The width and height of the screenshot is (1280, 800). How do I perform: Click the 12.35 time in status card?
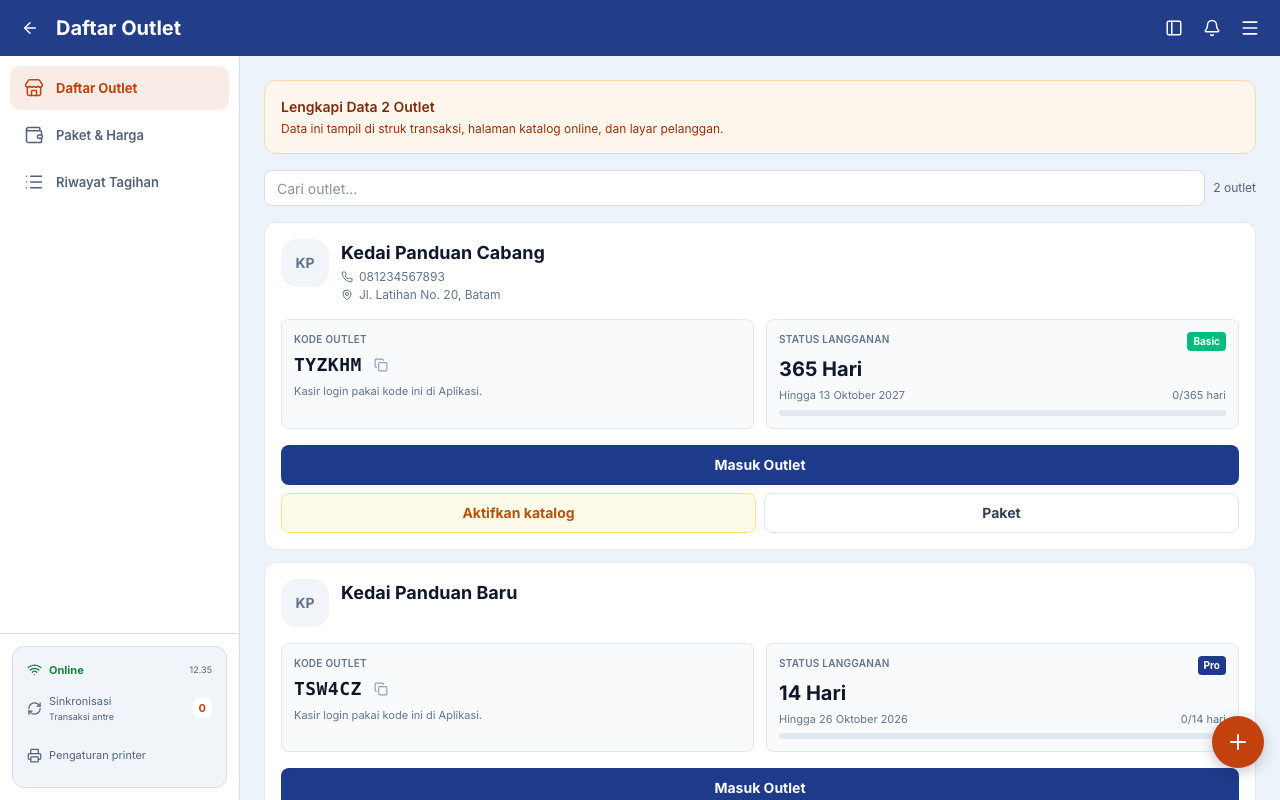[201, 670]
